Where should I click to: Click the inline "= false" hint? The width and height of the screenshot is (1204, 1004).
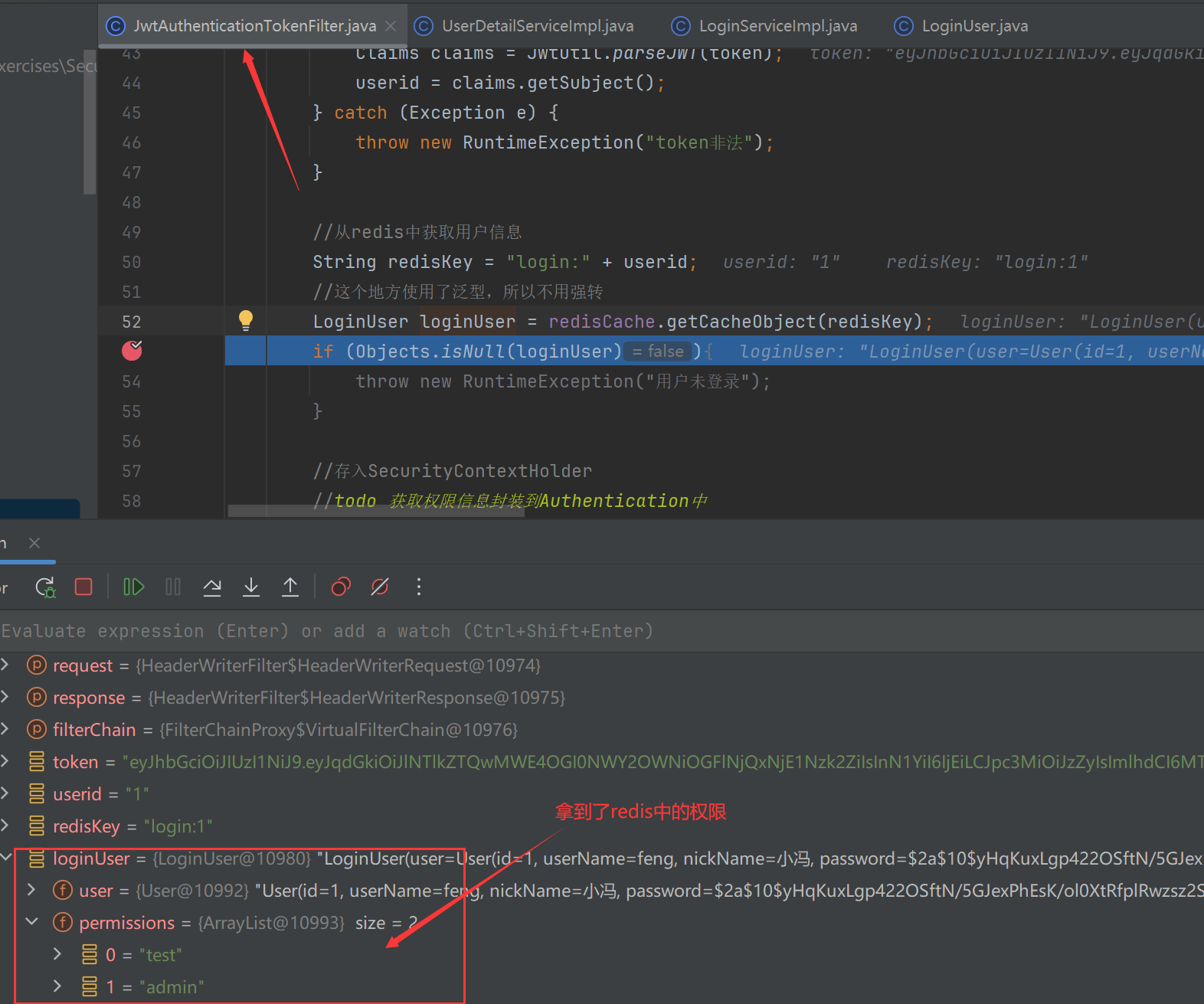point(659,352)
